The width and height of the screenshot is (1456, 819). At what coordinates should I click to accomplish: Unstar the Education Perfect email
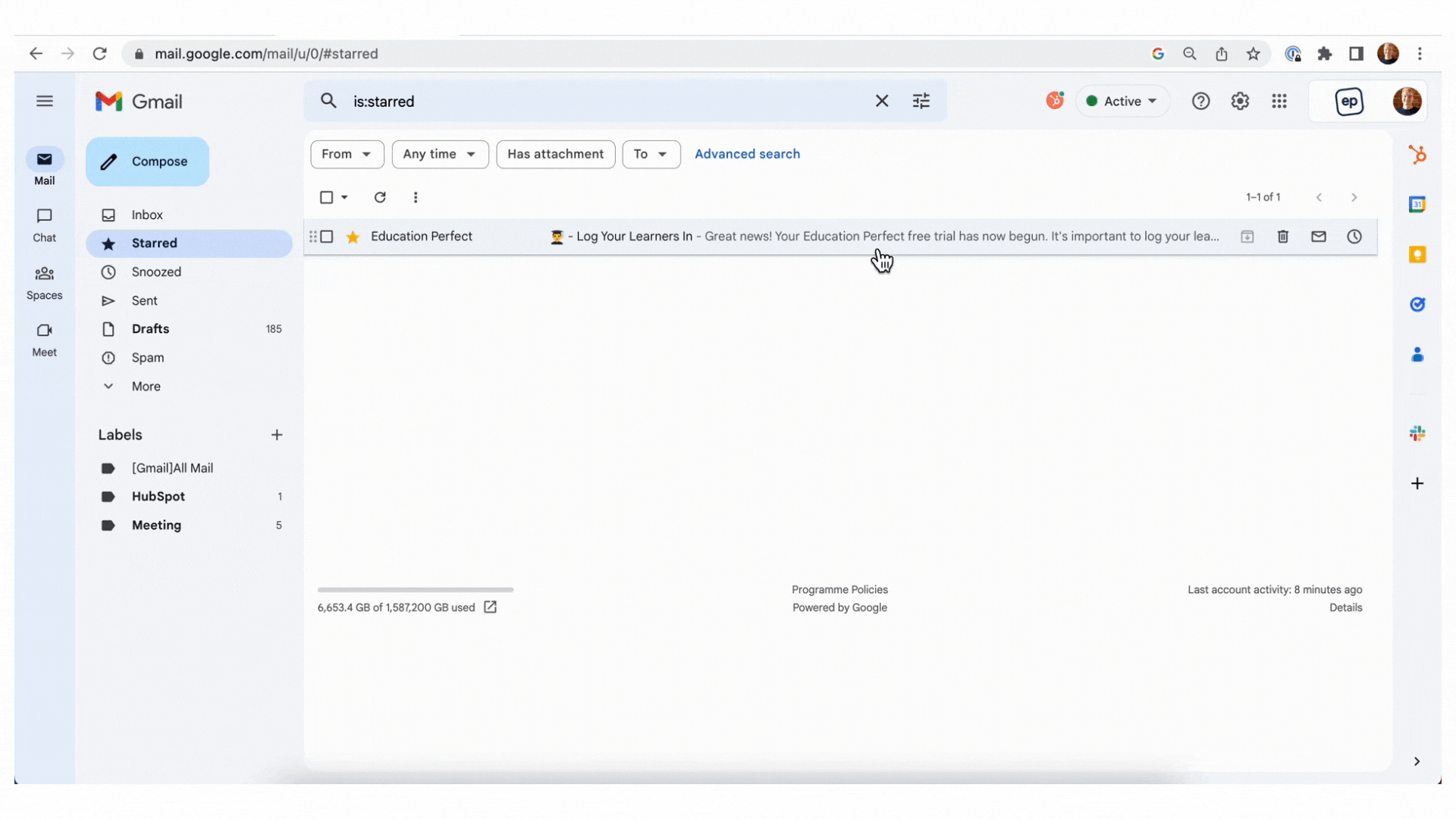[x=353, y=237]
